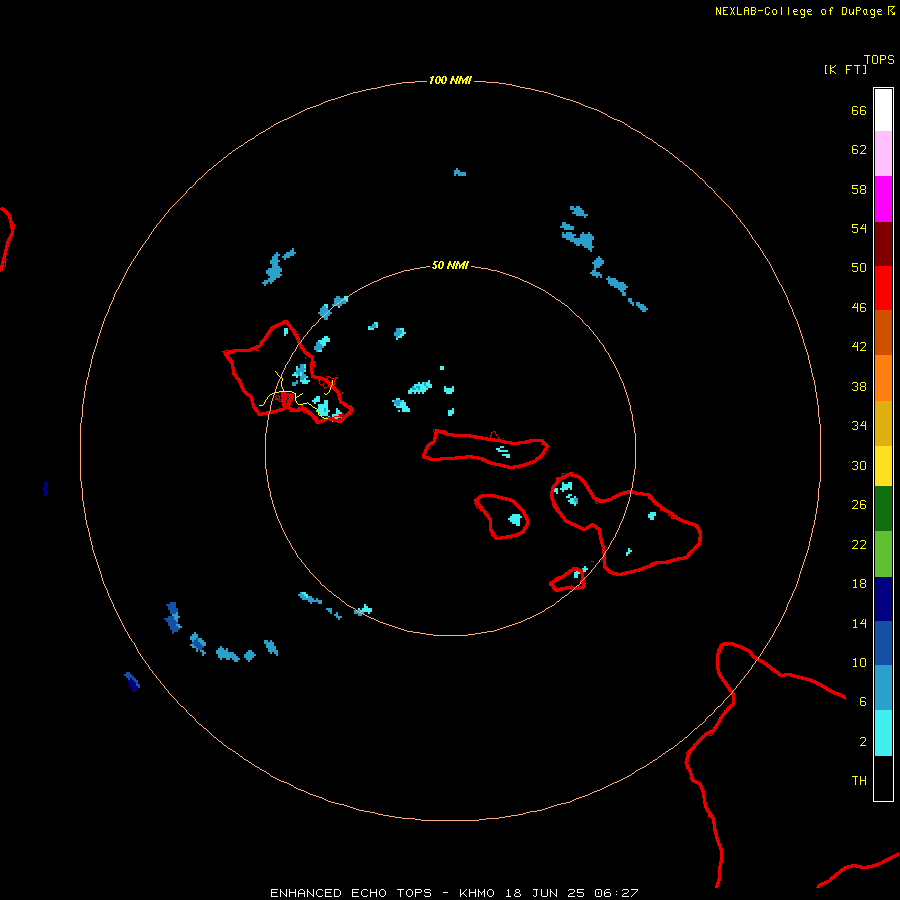This screenshot has width=900, height=900.
Task: Click the KHMO radar station identifier
Action: tap(476, 893)
